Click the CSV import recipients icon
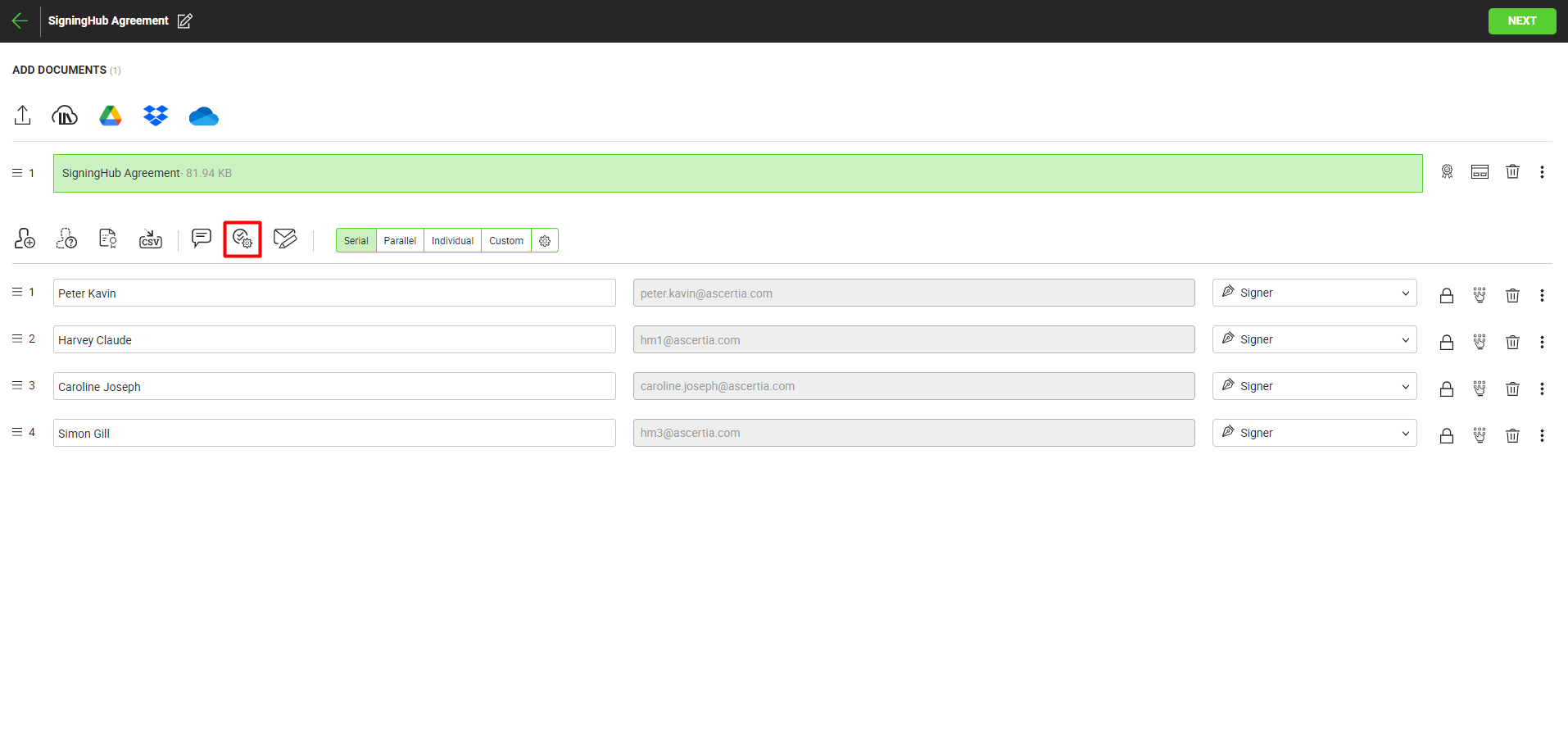The width and height of the screenshot is (1568, 741). tap(151, 239)
